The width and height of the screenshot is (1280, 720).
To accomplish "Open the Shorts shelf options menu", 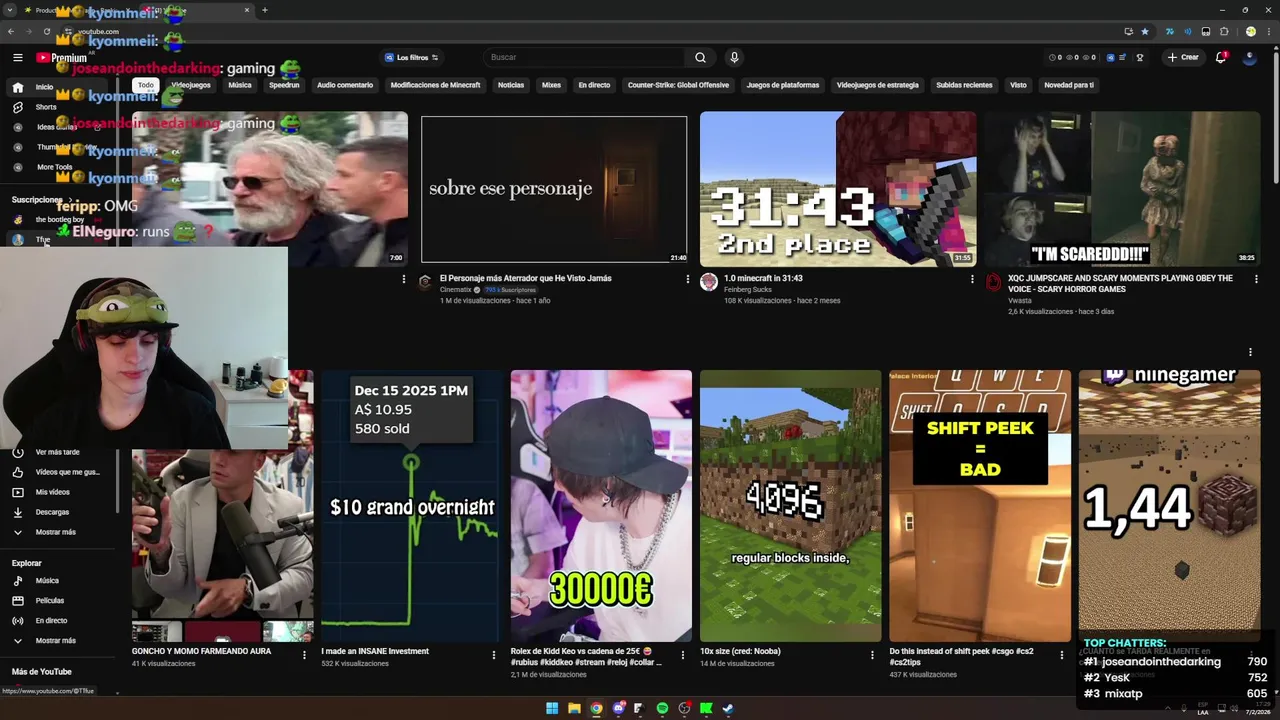I will [1250, 352].
